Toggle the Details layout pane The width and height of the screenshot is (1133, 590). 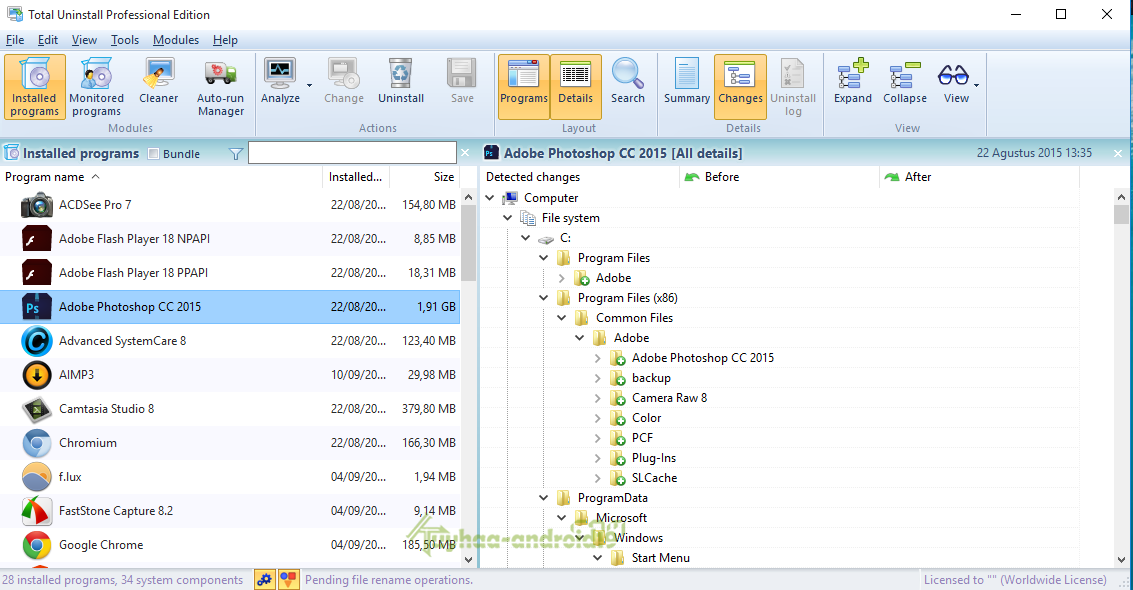click(x=575, y=87)
